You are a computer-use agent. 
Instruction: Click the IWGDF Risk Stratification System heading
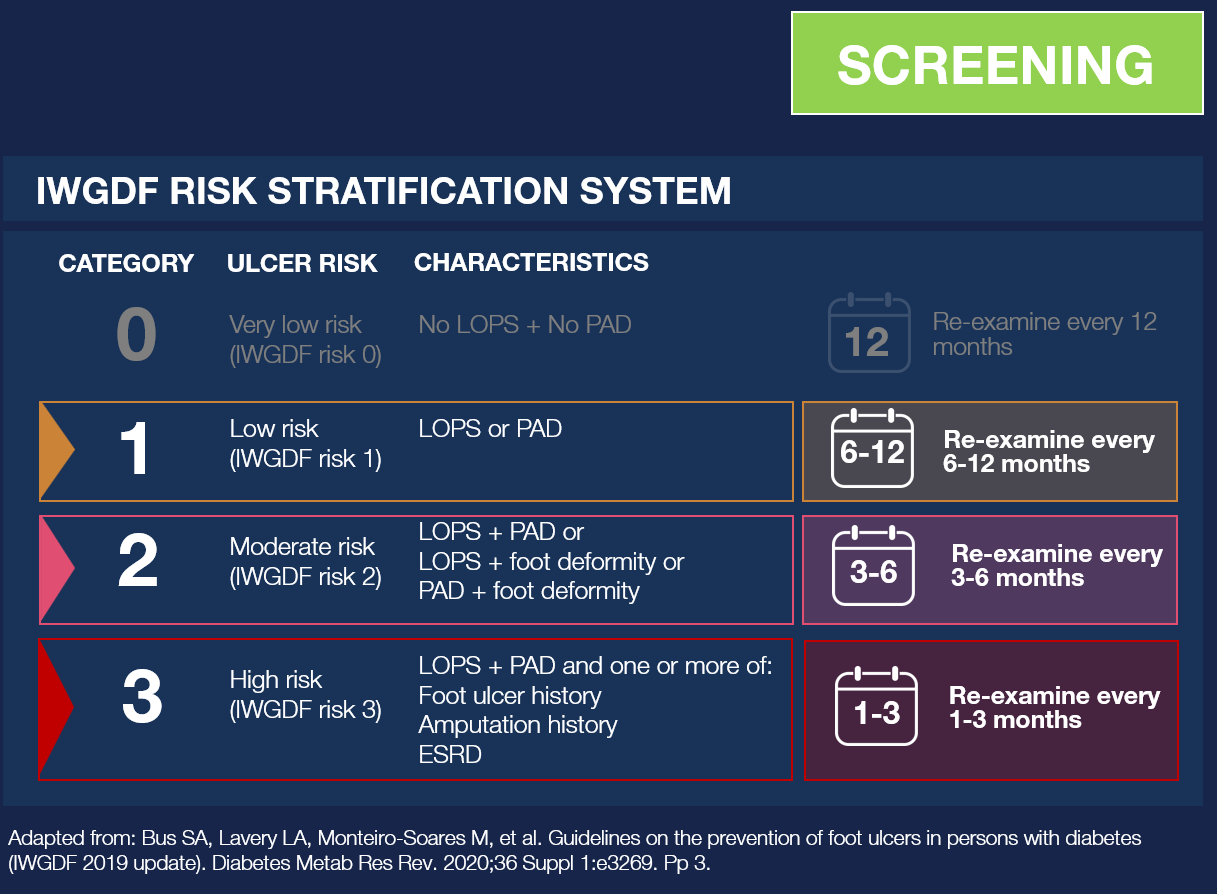tap(384, 190)
